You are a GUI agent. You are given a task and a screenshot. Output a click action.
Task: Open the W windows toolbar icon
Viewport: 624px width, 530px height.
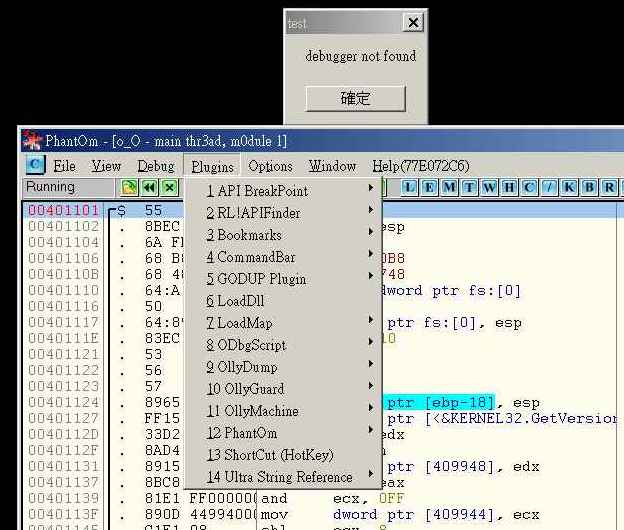pos(489,187)
